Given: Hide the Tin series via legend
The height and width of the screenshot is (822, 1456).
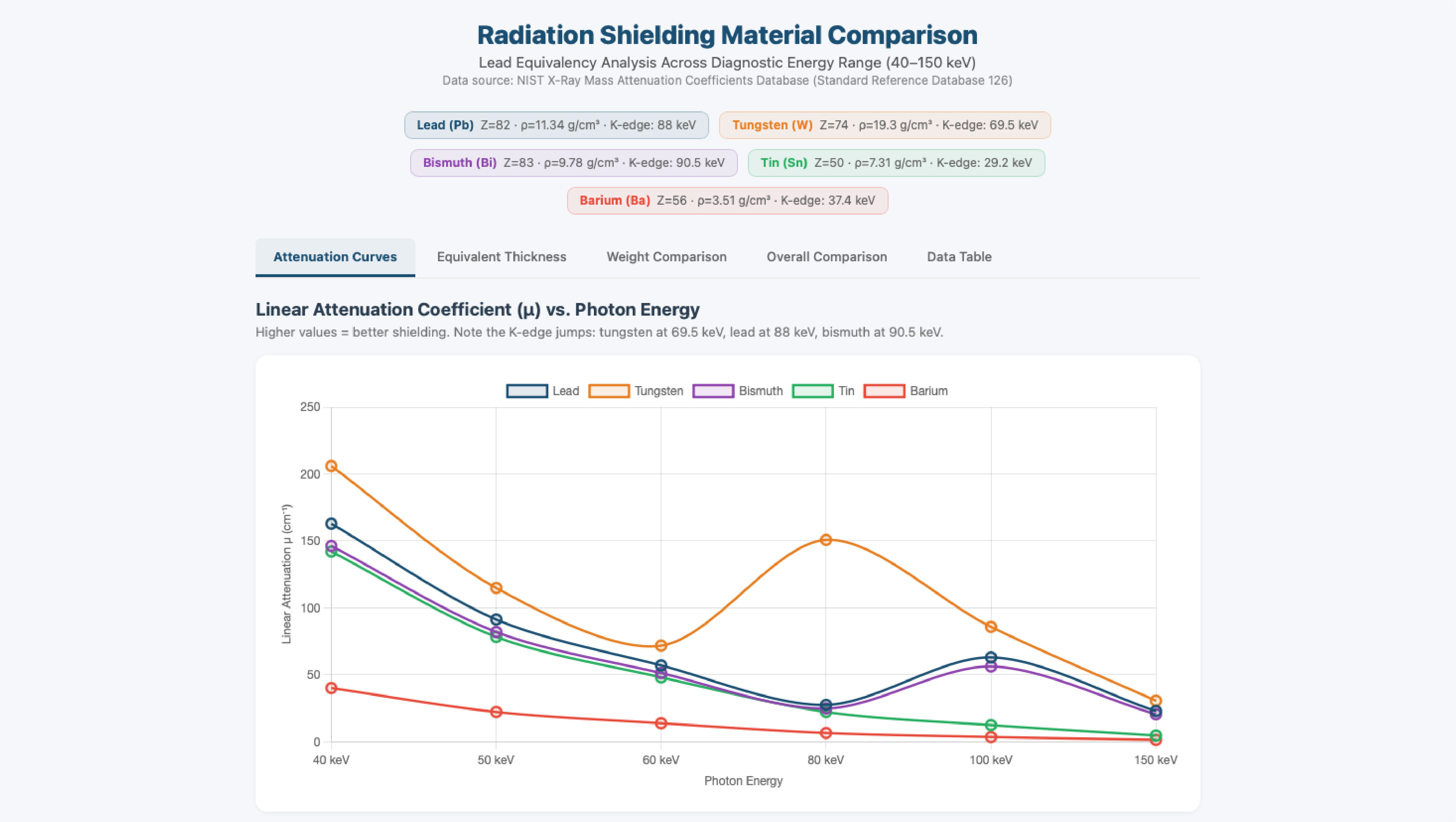Looking at the screenshot, I should coord(812,391).
